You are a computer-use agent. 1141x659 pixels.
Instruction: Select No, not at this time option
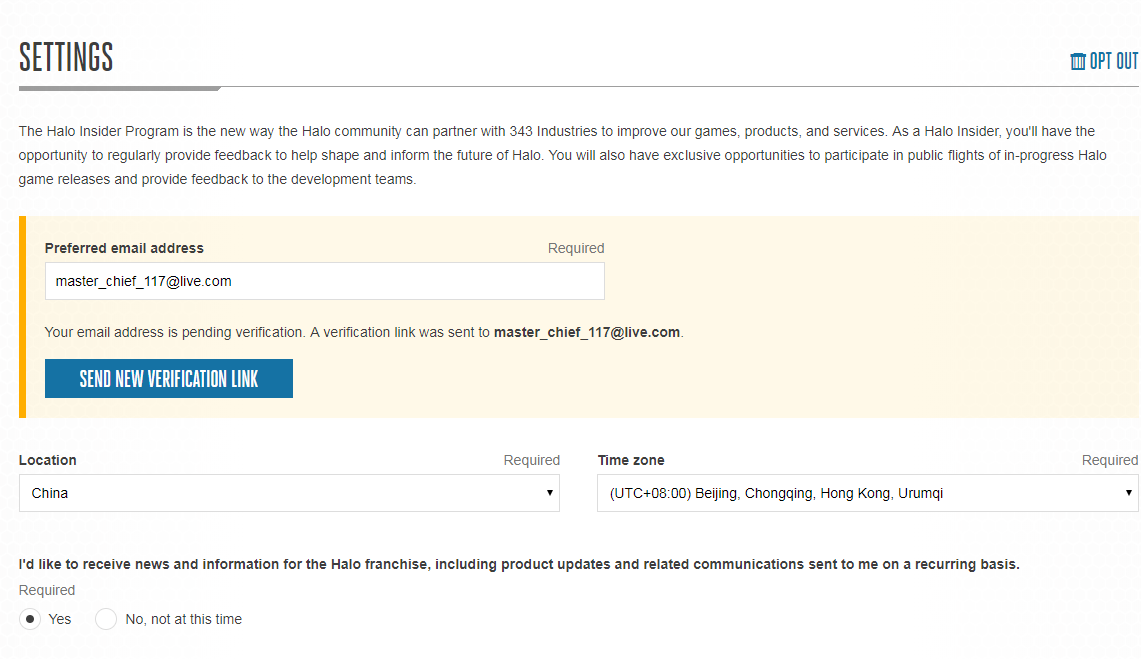pyautogui.click(x=106, y=619)
